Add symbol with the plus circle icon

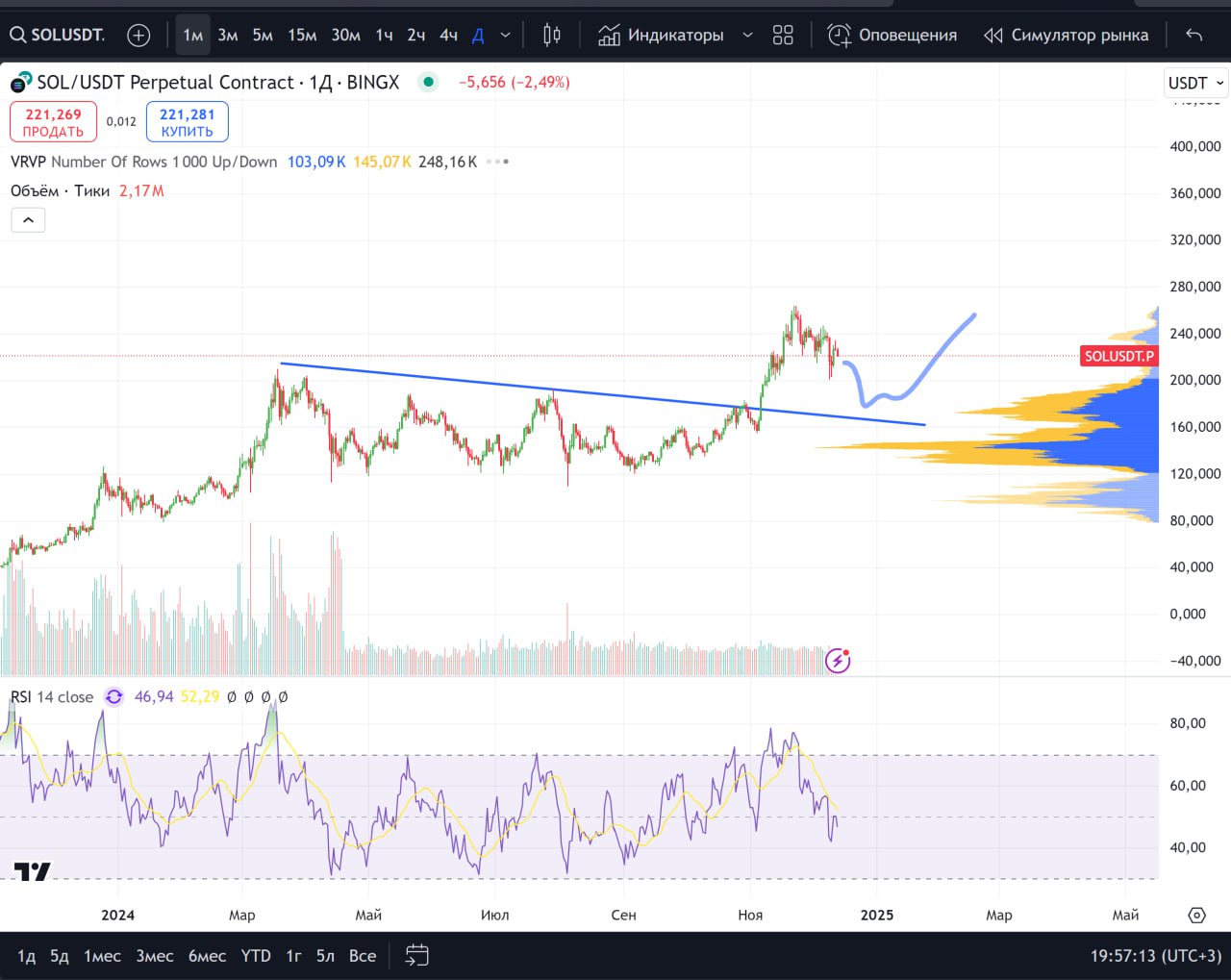(138, 36)
